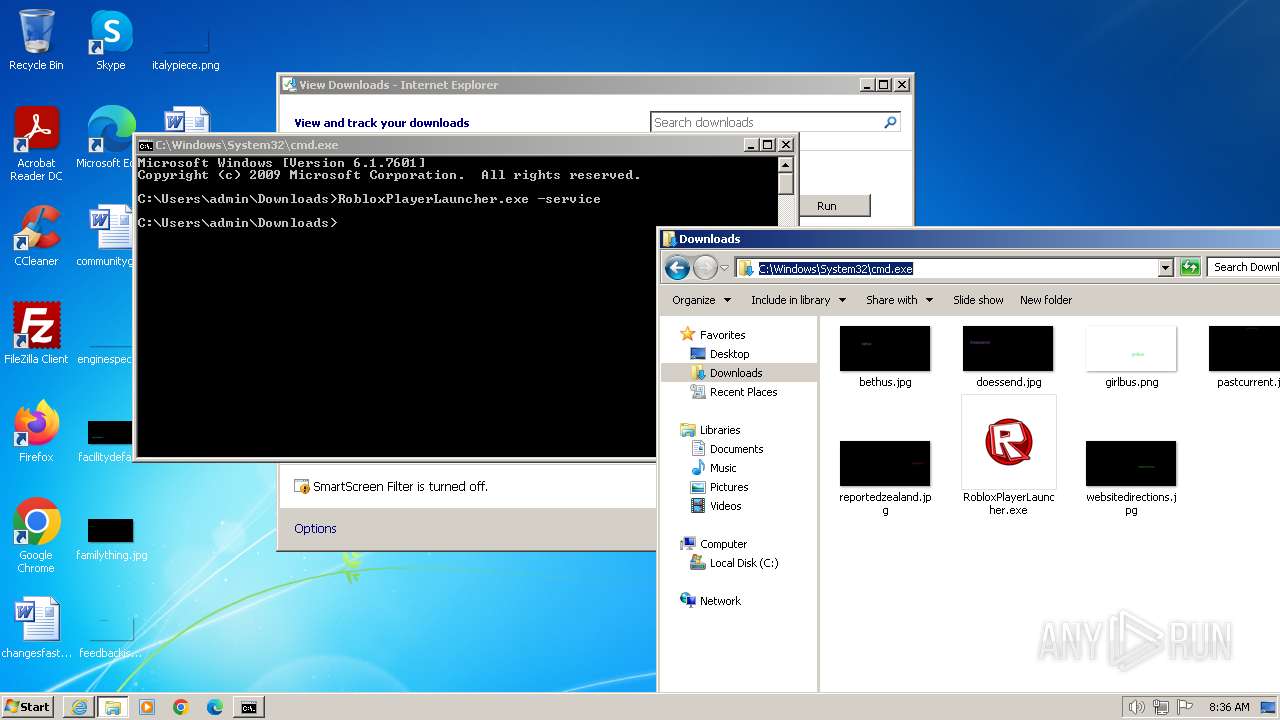1280x720 pixels.
Task: Click New folder in explorer toolbar
Action: (x=1046, y=300)
